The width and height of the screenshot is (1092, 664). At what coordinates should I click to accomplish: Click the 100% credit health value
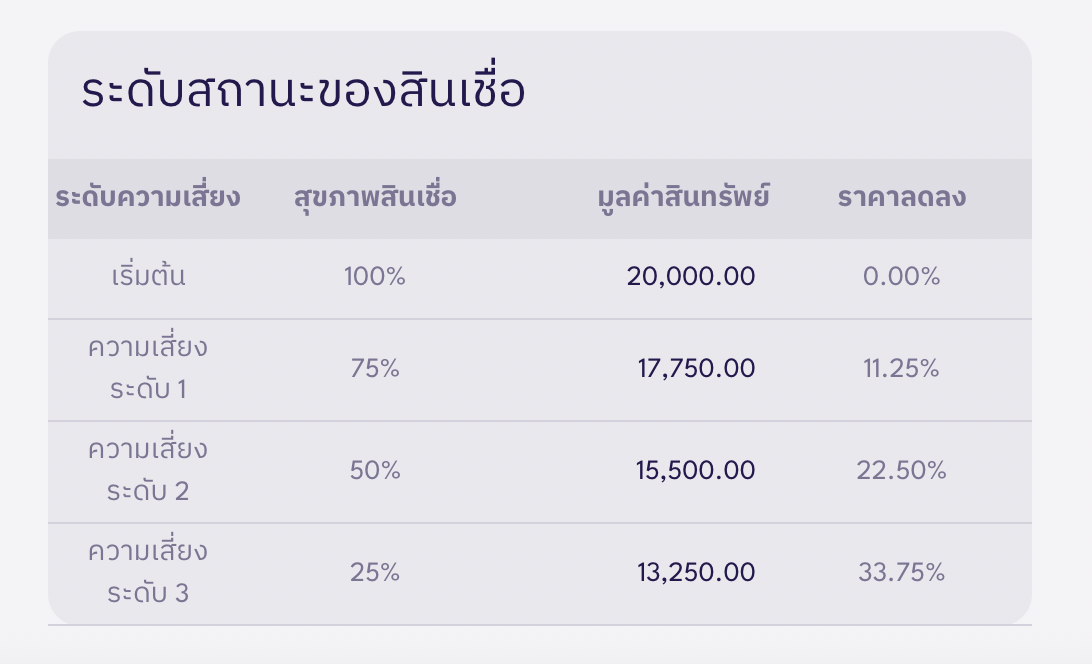(x=375, y=277)
